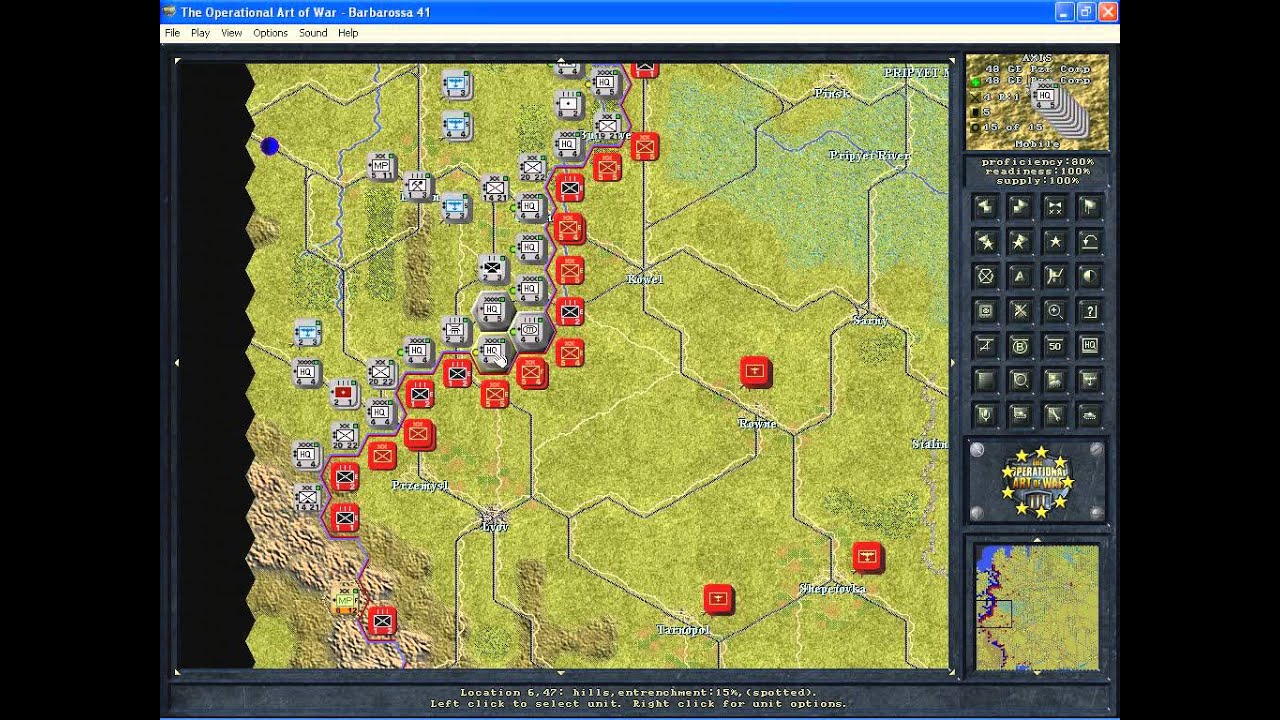Click the zoom magnifier with plus button
Image resolution: width=1280 pixels, height=720 pixels.
click(x=1055, y=311)
